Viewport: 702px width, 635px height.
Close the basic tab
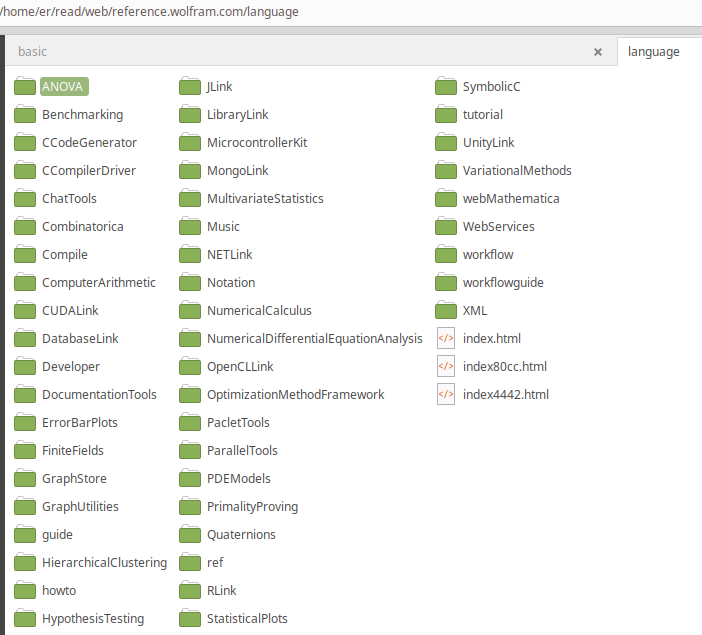(x=598, y=52)
